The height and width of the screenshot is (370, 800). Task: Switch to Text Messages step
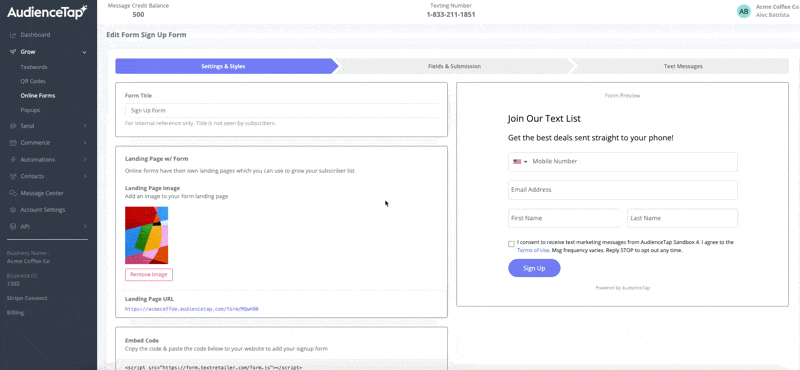point(683,66)
